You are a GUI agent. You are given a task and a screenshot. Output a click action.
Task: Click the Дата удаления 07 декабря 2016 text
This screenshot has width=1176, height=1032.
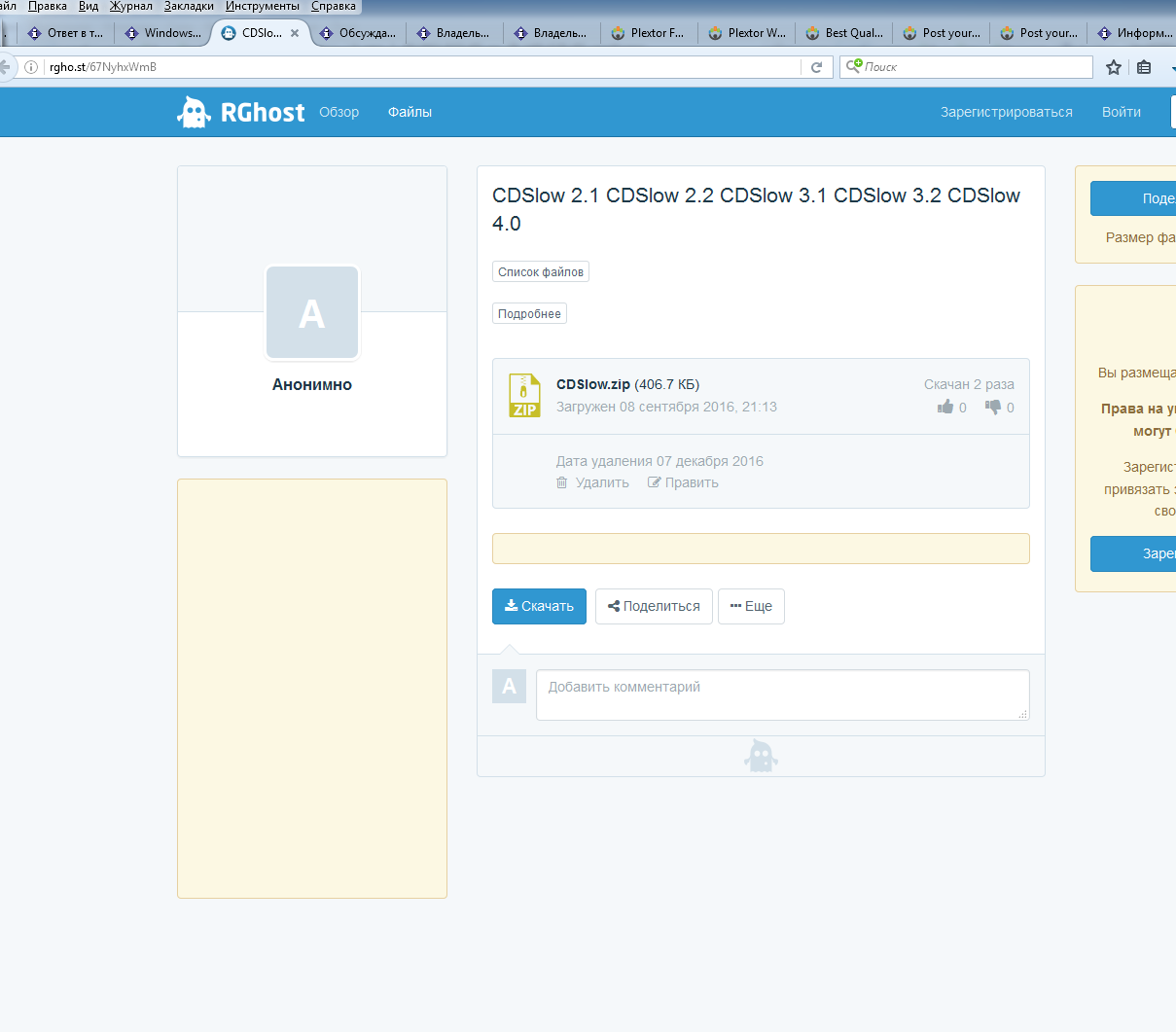[x=659, y=461]
